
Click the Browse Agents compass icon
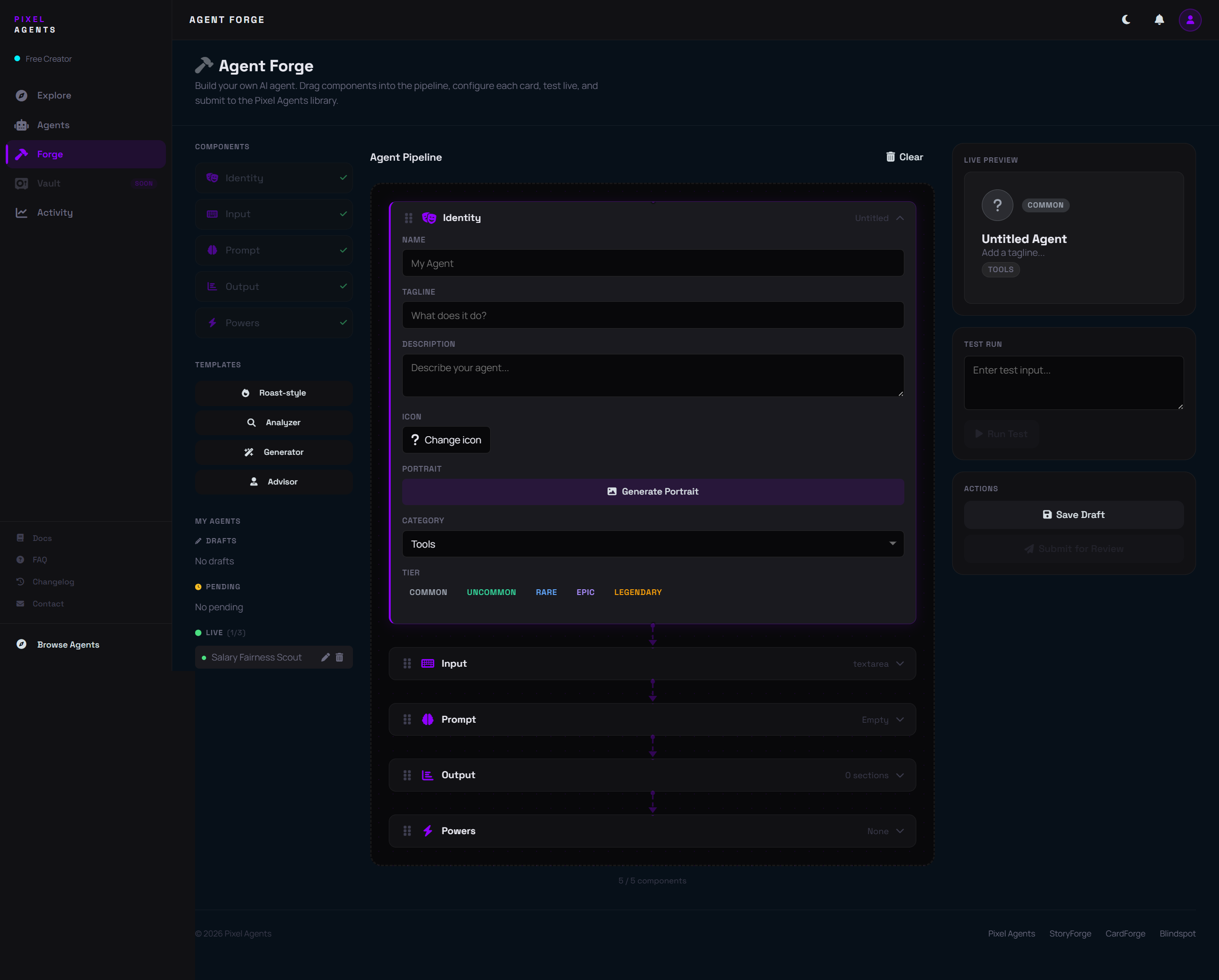tap(22, 645)
